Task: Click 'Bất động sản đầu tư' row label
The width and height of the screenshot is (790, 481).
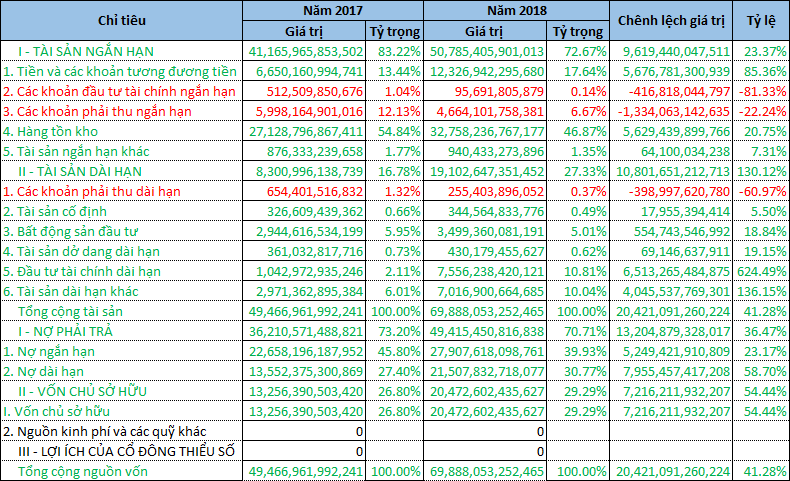Action: pyautogui.click(x=70, y=232)
